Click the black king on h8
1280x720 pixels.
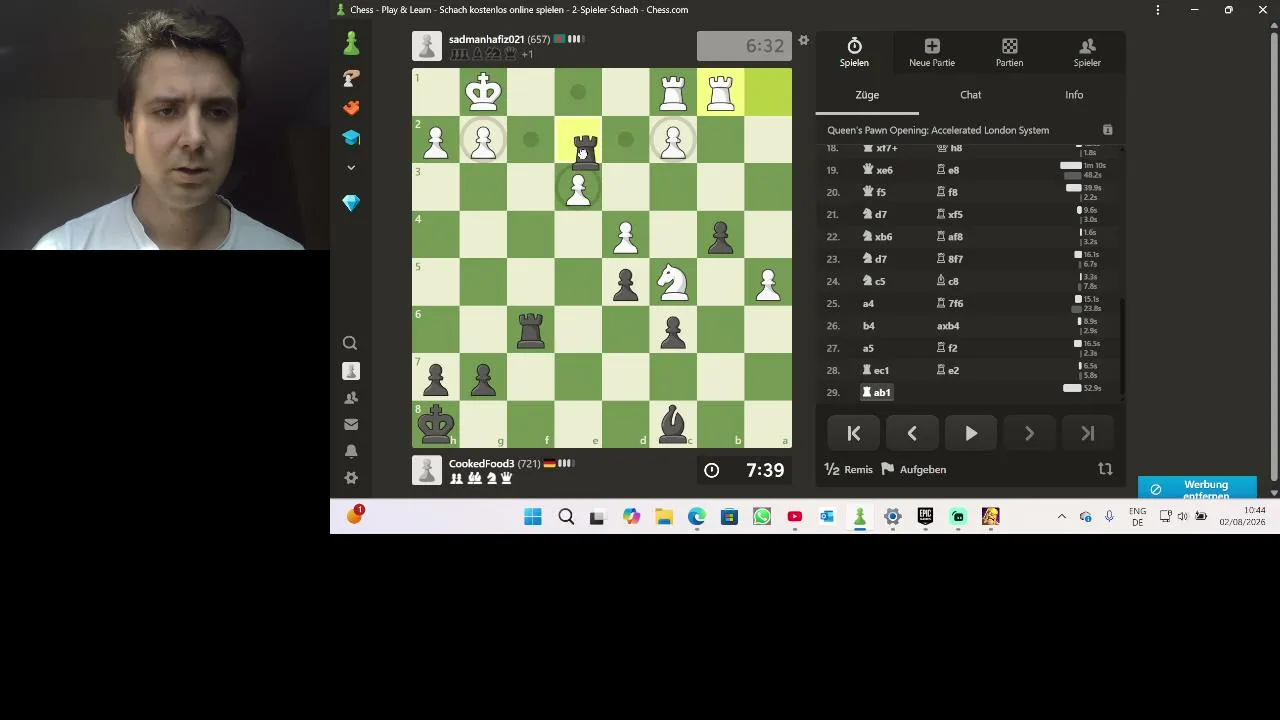436,424
